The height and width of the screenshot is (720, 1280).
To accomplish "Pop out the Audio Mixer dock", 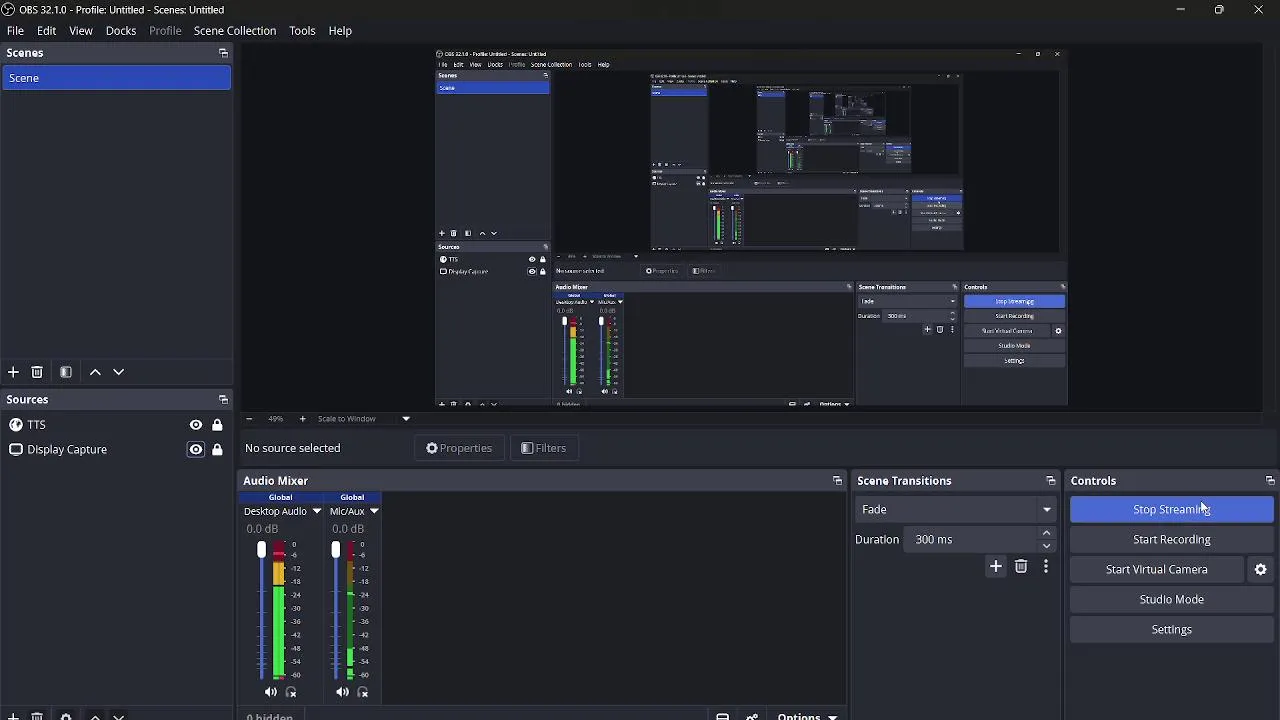I will pos(837,481).
